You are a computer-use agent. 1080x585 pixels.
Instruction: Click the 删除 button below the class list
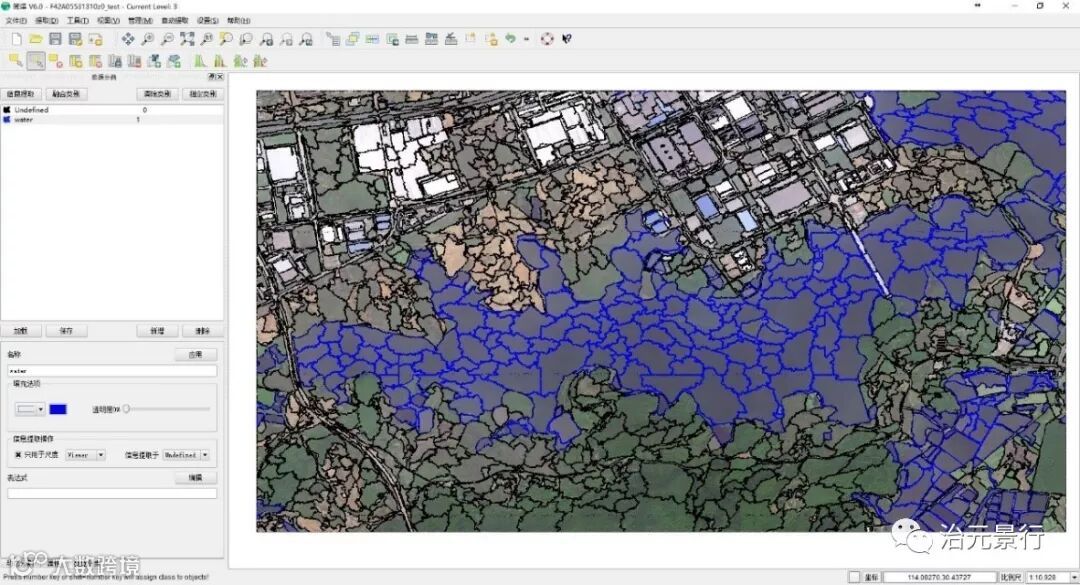[x=202, y=331]
